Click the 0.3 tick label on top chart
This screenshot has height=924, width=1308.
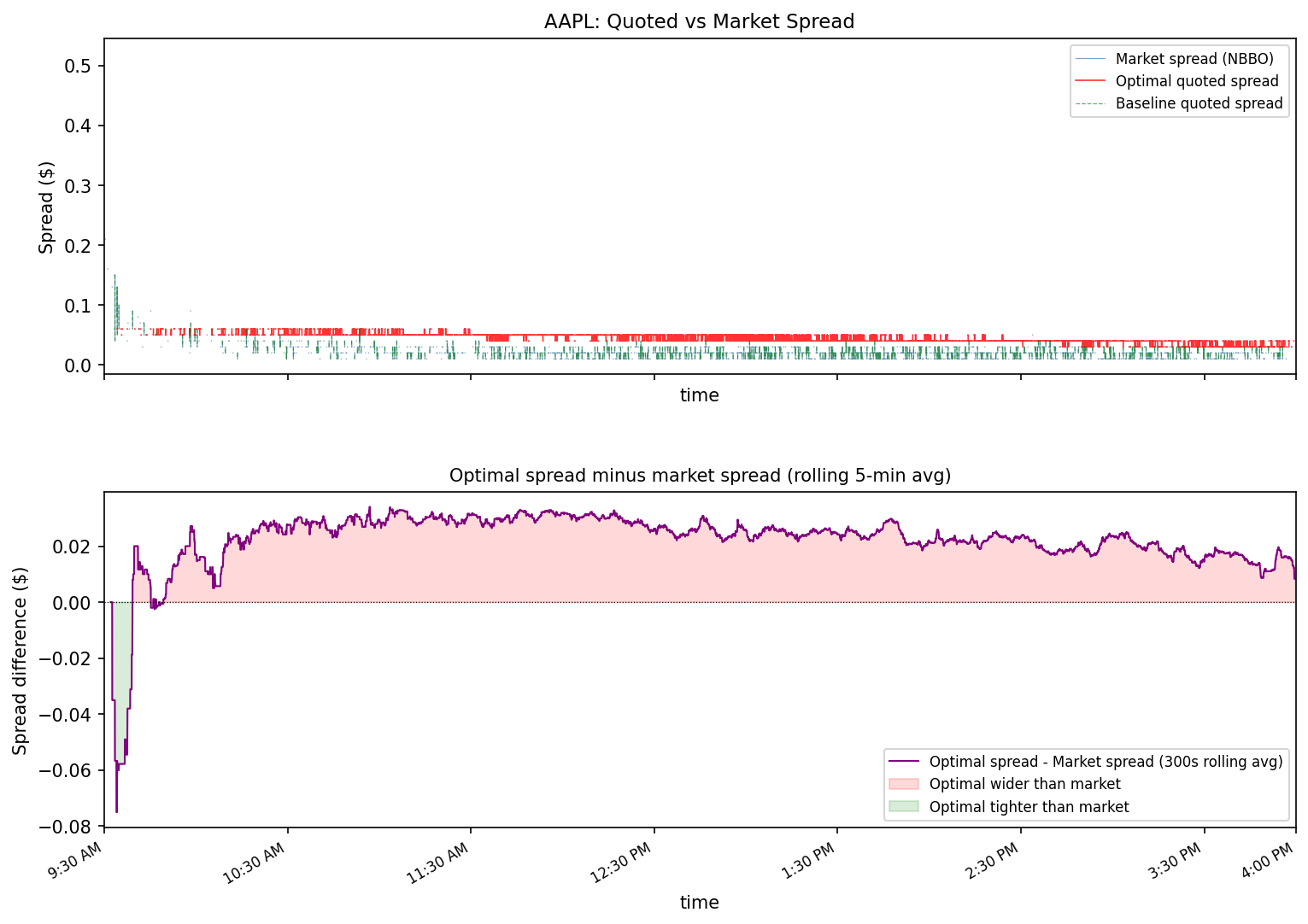(78, 186)
